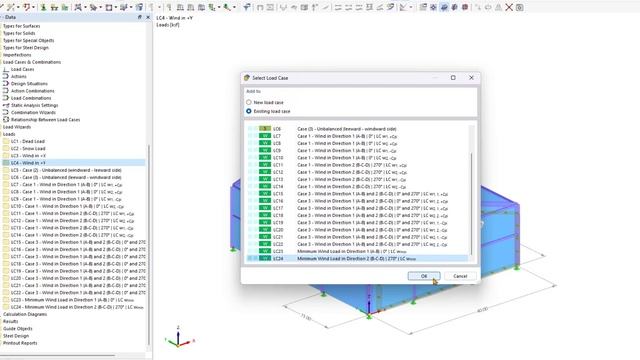The image size is (640, 360).
Task: Open Steel Design in navigator tree
Action: tap(16, 336)
